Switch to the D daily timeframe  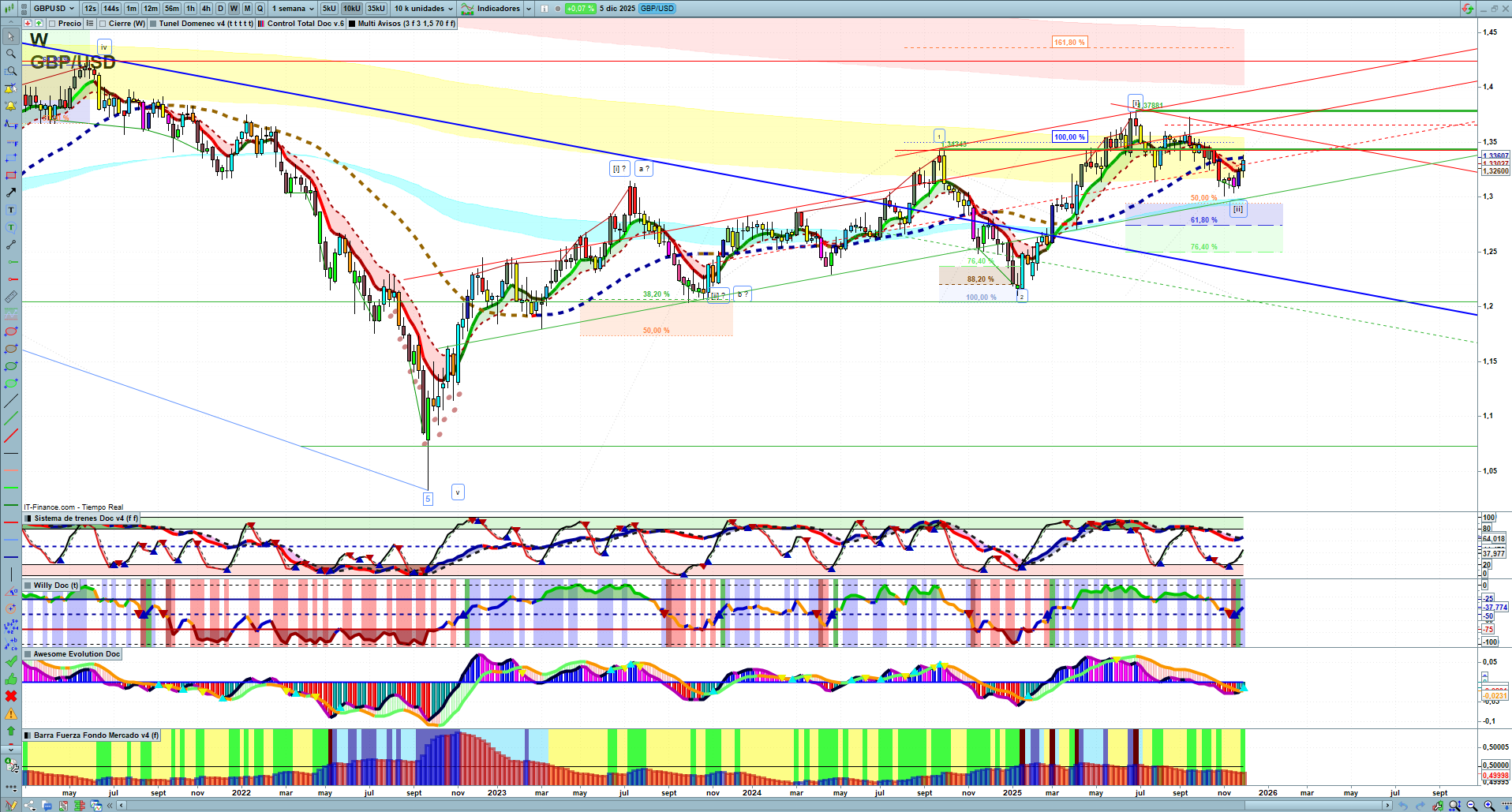click(x=220, y=9)
